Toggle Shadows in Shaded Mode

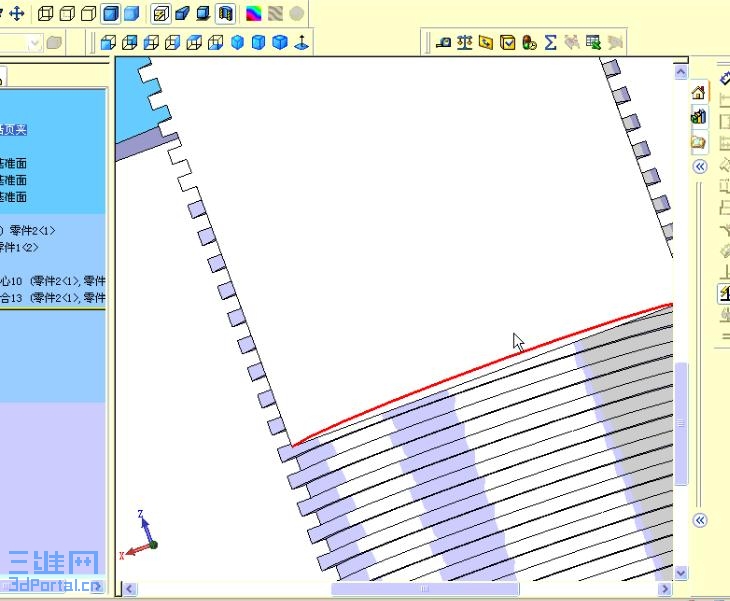click(x=203, y=14)
